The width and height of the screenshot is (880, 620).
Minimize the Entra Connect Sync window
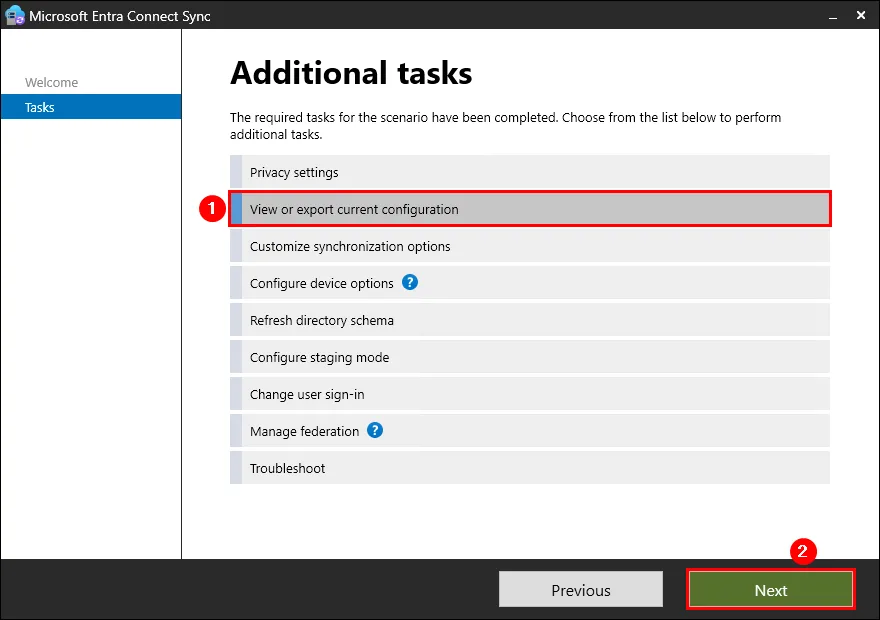pyautogui.click(x=833, y=16)
